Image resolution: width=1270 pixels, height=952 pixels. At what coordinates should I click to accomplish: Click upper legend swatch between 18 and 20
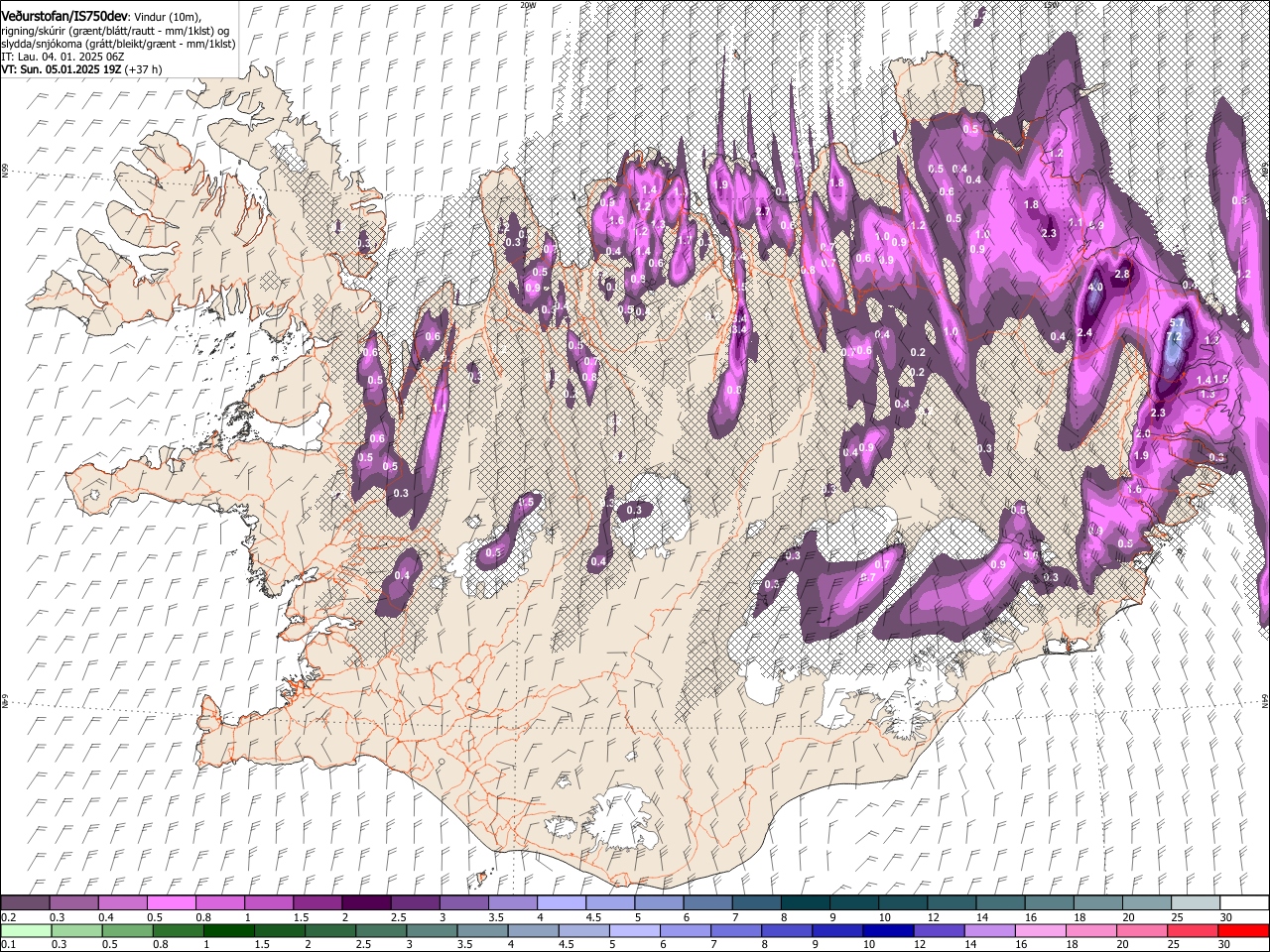pos(1096,903)
